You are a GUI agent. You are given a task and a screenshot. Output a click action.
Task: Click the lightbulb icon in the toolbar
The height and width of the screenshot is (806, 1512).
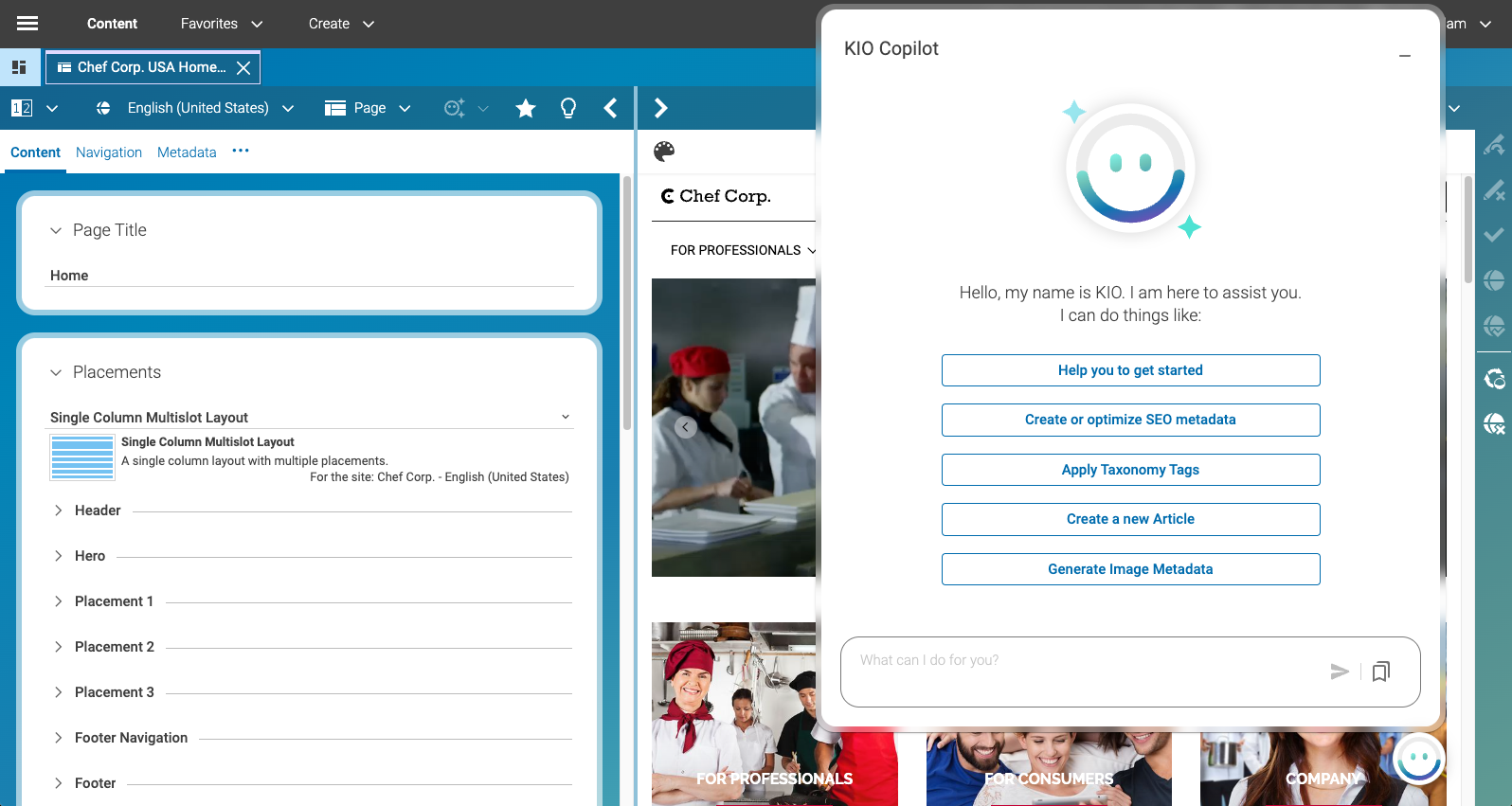pos(568,109)
